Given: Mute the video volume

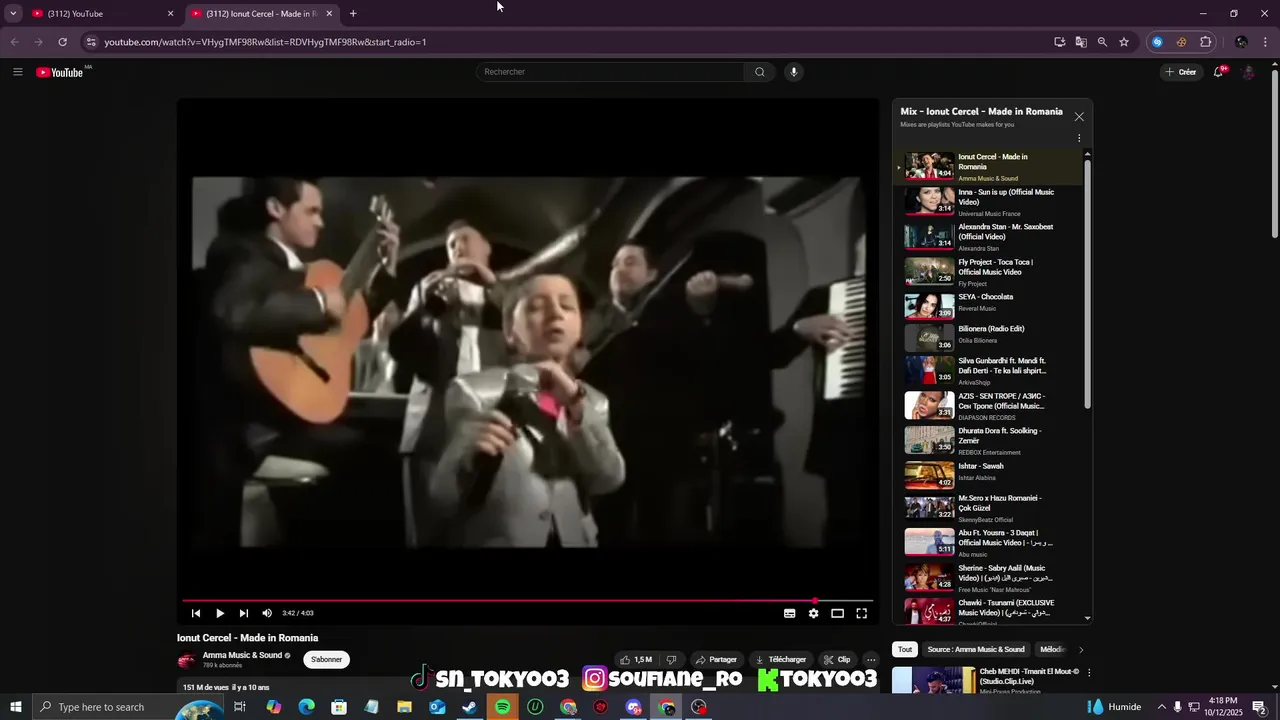Looking at the screenshot, I should 267,613.
